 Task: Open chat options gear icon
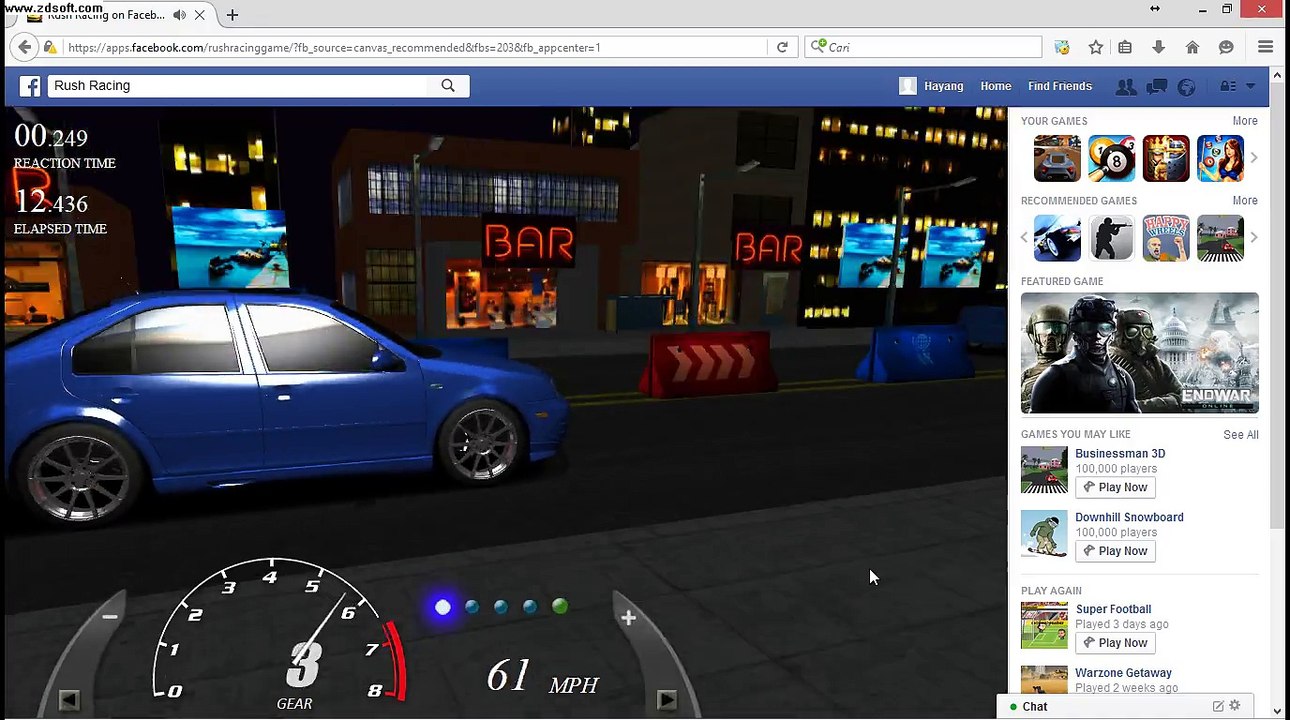1235,706
